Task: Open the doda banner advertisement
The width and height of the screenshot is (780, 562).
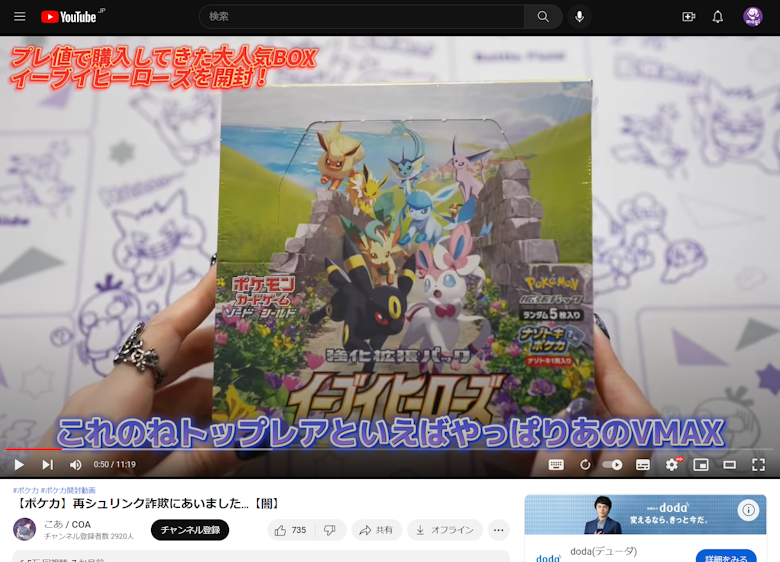Action: [645, 514]
